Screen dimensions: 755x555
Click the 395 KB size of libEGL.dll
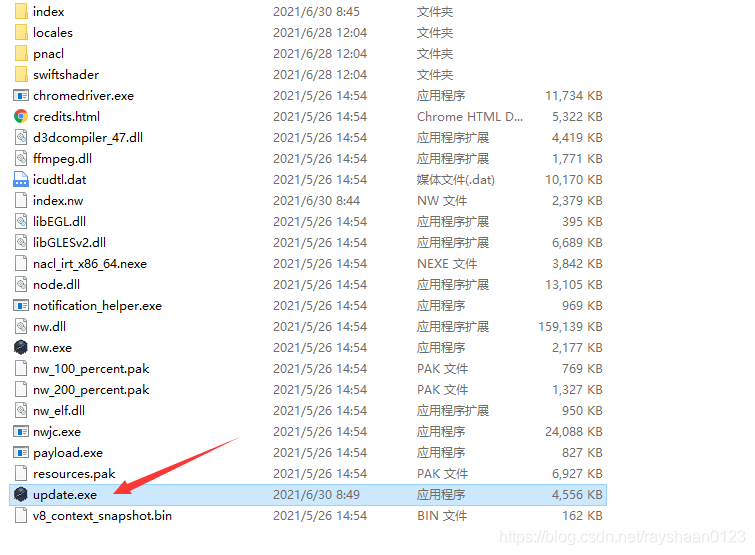click(x=582, y=222)
